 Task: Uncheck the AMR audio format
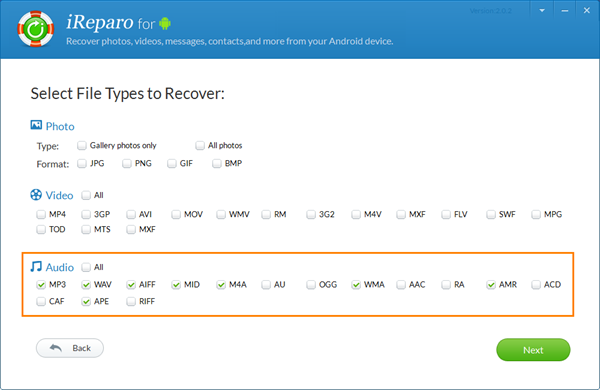[x=491, y=285]
